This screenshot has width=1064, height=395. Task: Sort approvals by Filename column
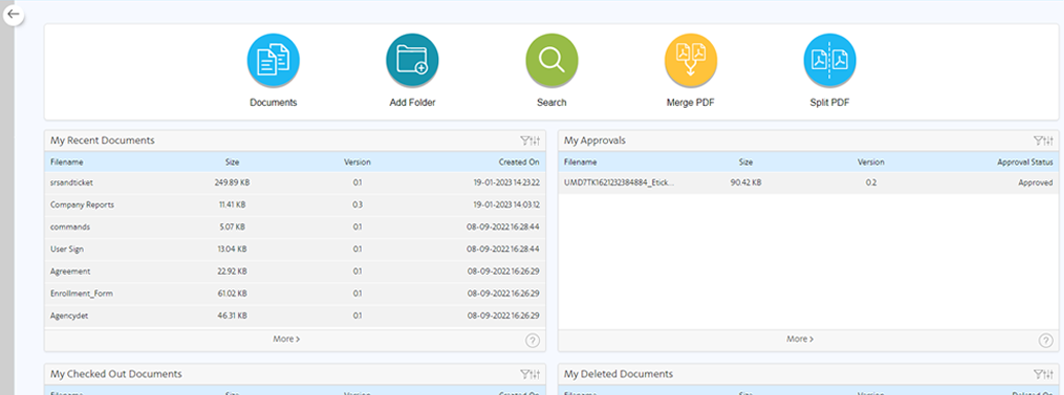coord(580,162)
